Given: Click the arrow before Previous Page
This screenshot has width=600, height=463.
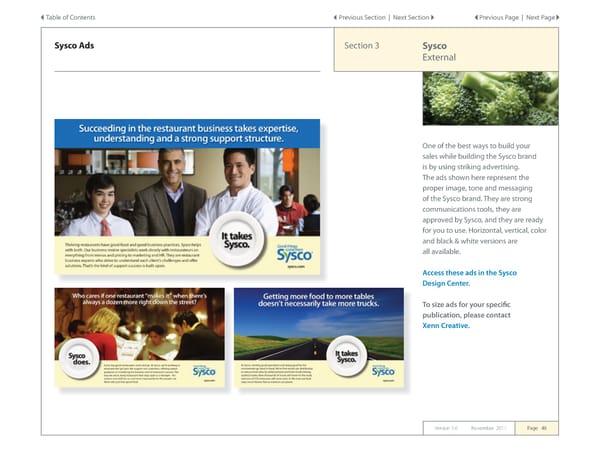Looking at the screenshot, I should click(477, 18).
